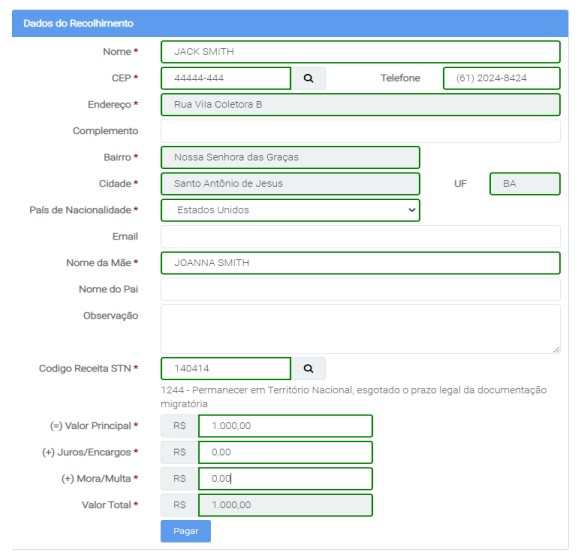Click the Codigo Receita STN search icon

tap(308, 369)
